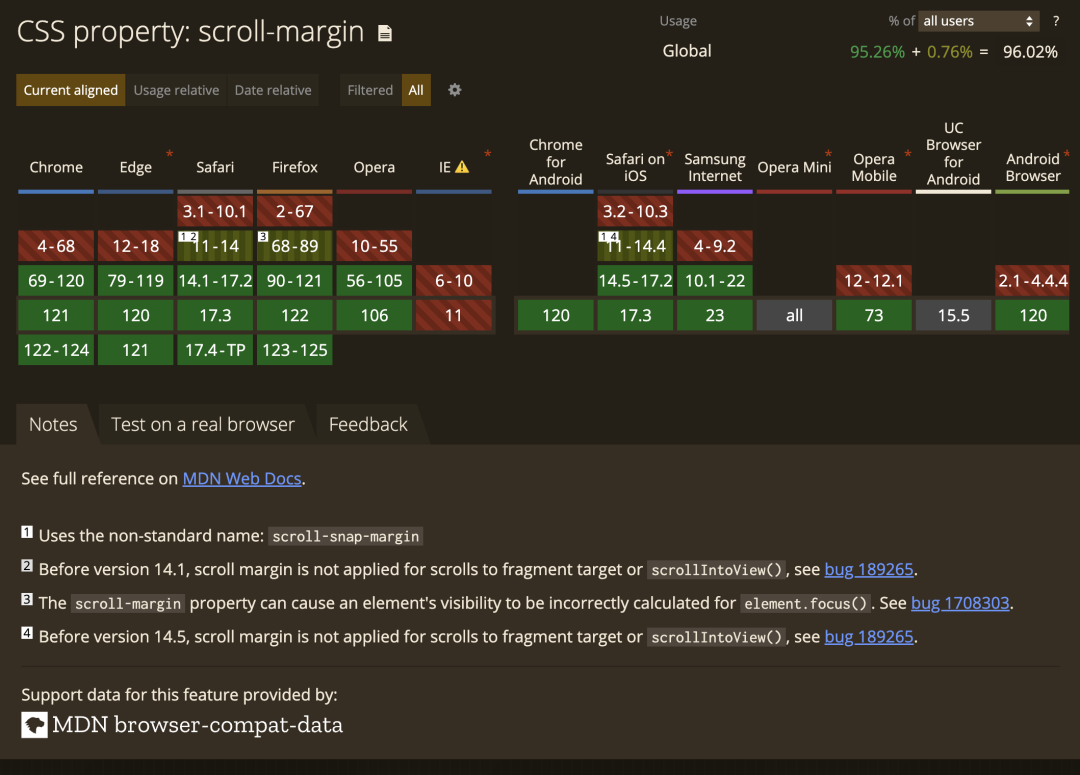The height and width of the screenshot is (775, 1080).
Task: Click Safari on iOS 11-14.4 cell
Action: (x=635, y=246)
